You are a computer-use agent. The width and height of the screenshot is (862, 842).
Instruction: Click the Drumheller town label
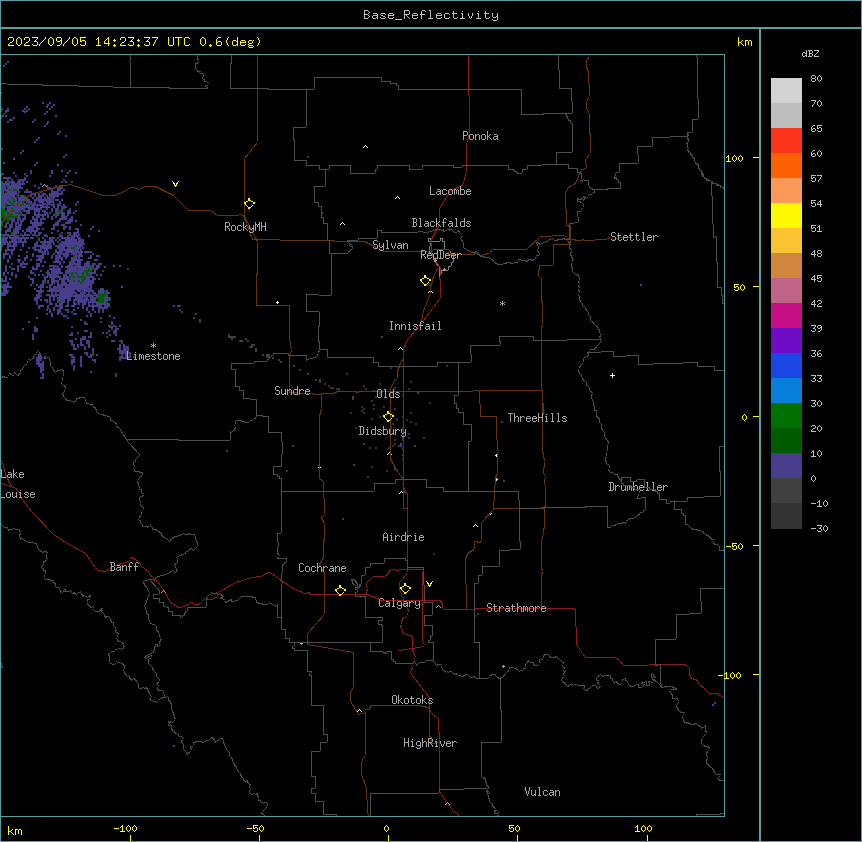coord(638,487)
